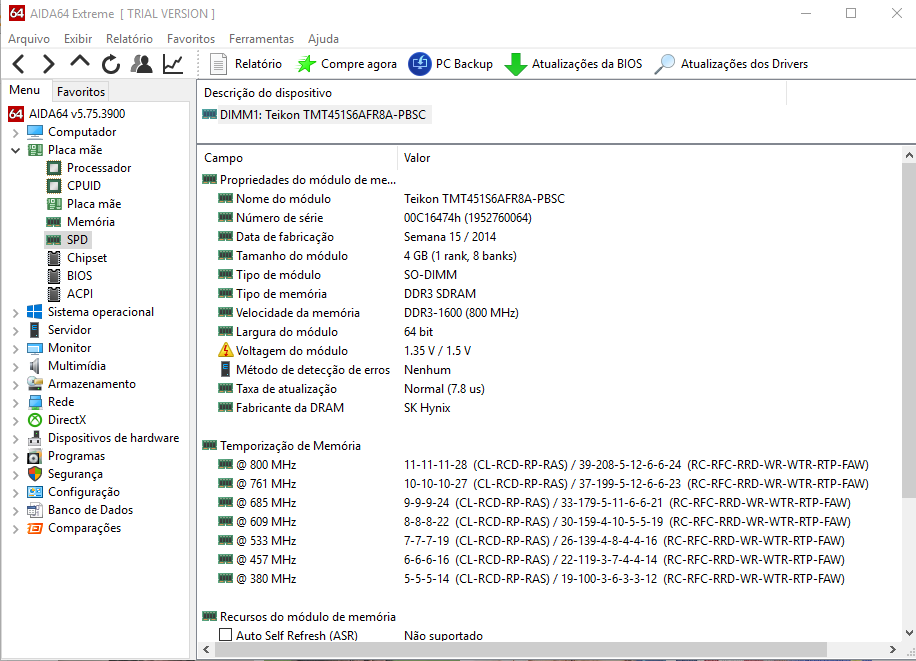Open the Favoritos menu in menu bar
Viewport: 916px width, 661px height.
coord(191,39)
